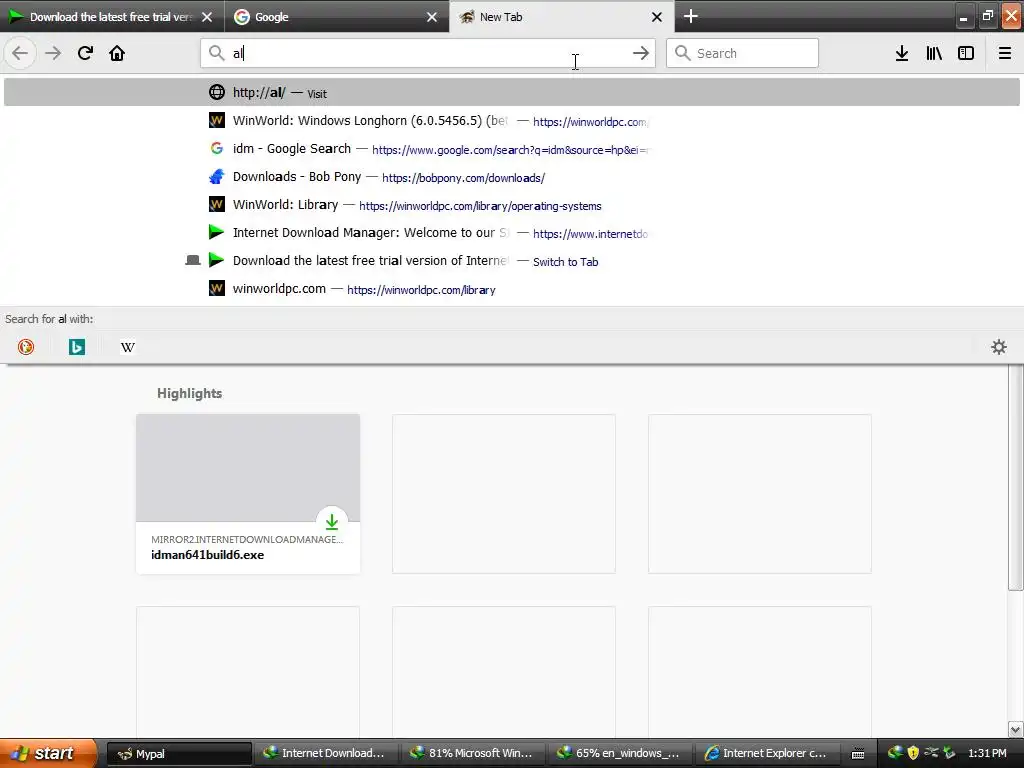Click the keyboard icon in taskbar
The width and height of the screenshot is (1024, 768).
tap(858, 754)
